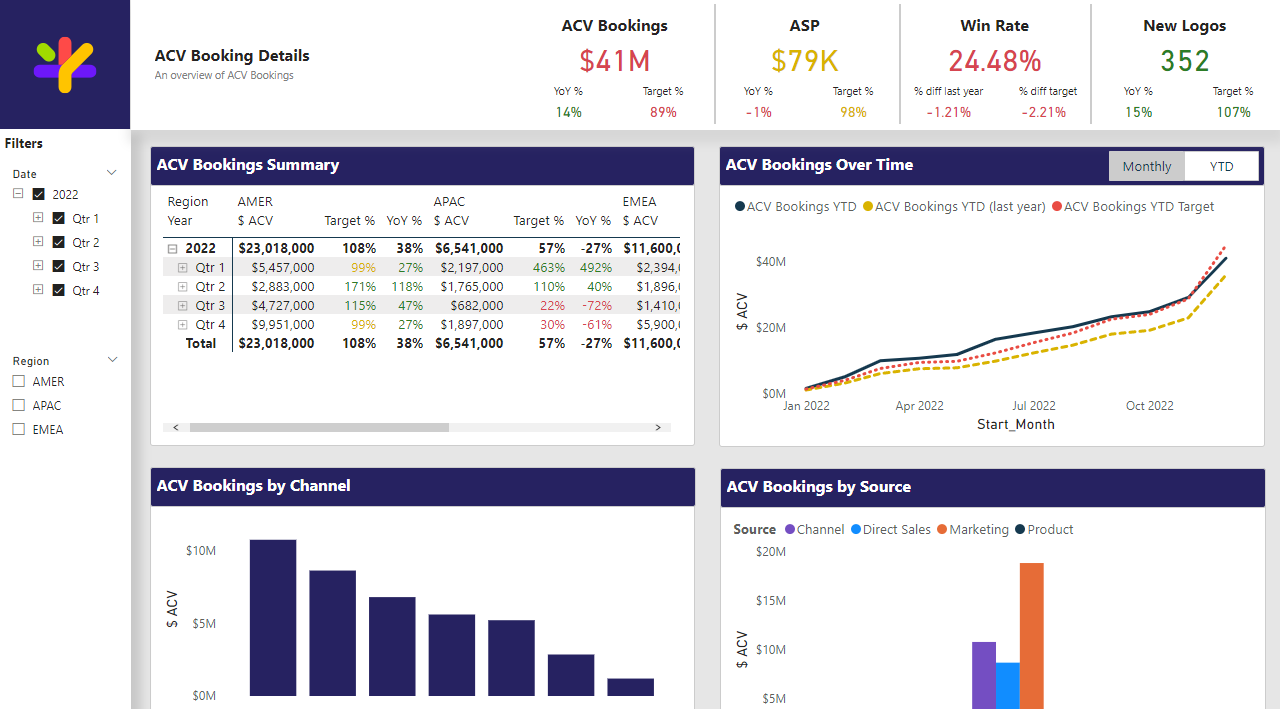Click the 352 New Logos value
This screenshot has width=1280, height=709.
(1185, 61)
